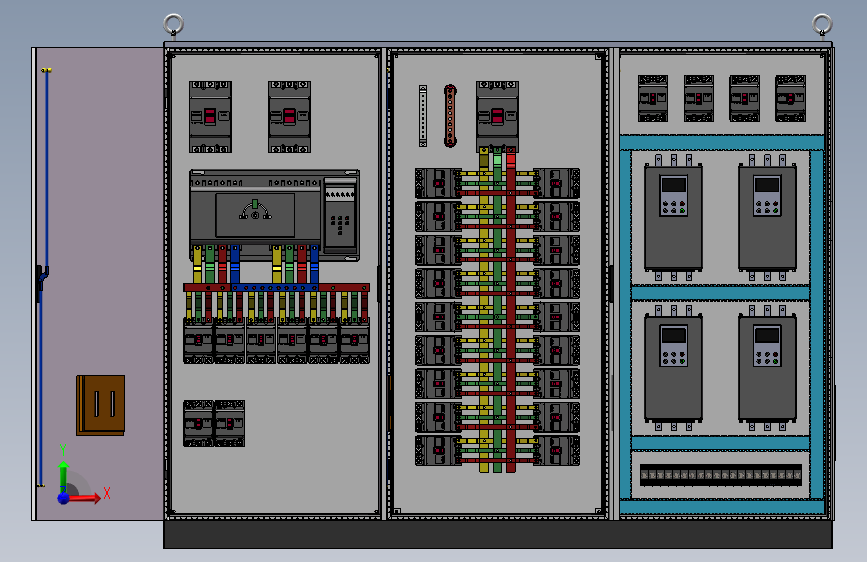This screenshot has height=562, width=867.
Task: Select the right lifting eye bolt on the cabinet top
Action: 822,26
